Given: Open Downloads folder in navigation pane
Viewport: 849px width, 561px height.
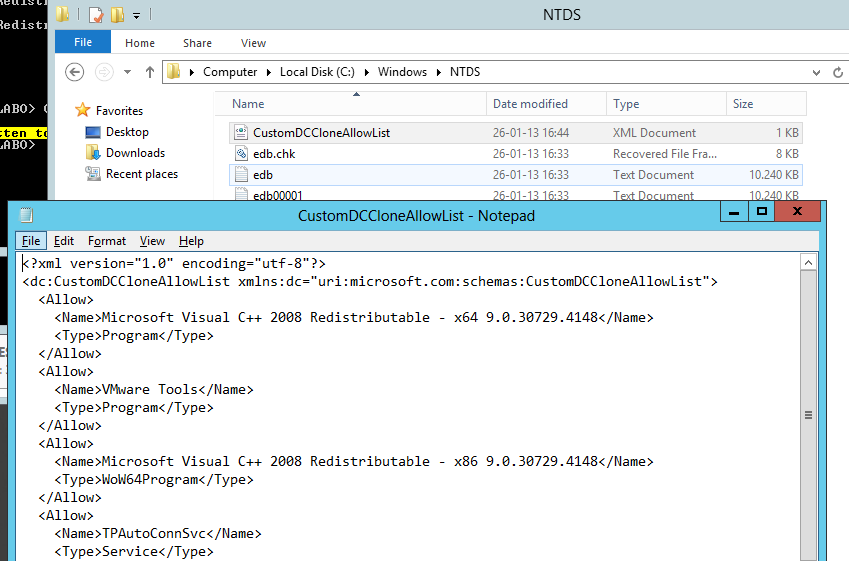Looking at the screenshot, I should (x=135, y=153).
